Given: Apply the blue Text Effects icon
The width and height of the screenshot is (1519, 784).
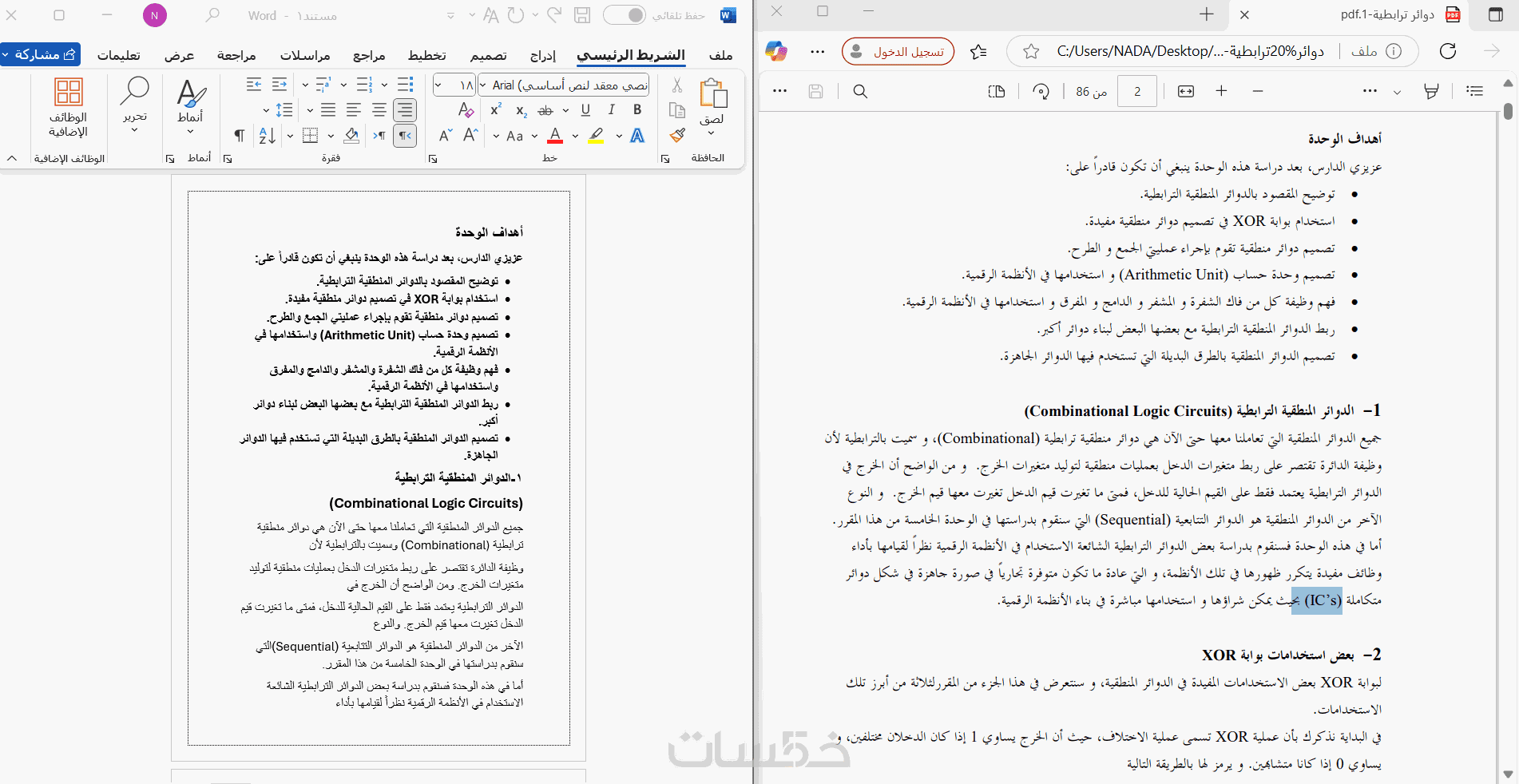Looking at the screenshot, I should click(x=637, y=136).
